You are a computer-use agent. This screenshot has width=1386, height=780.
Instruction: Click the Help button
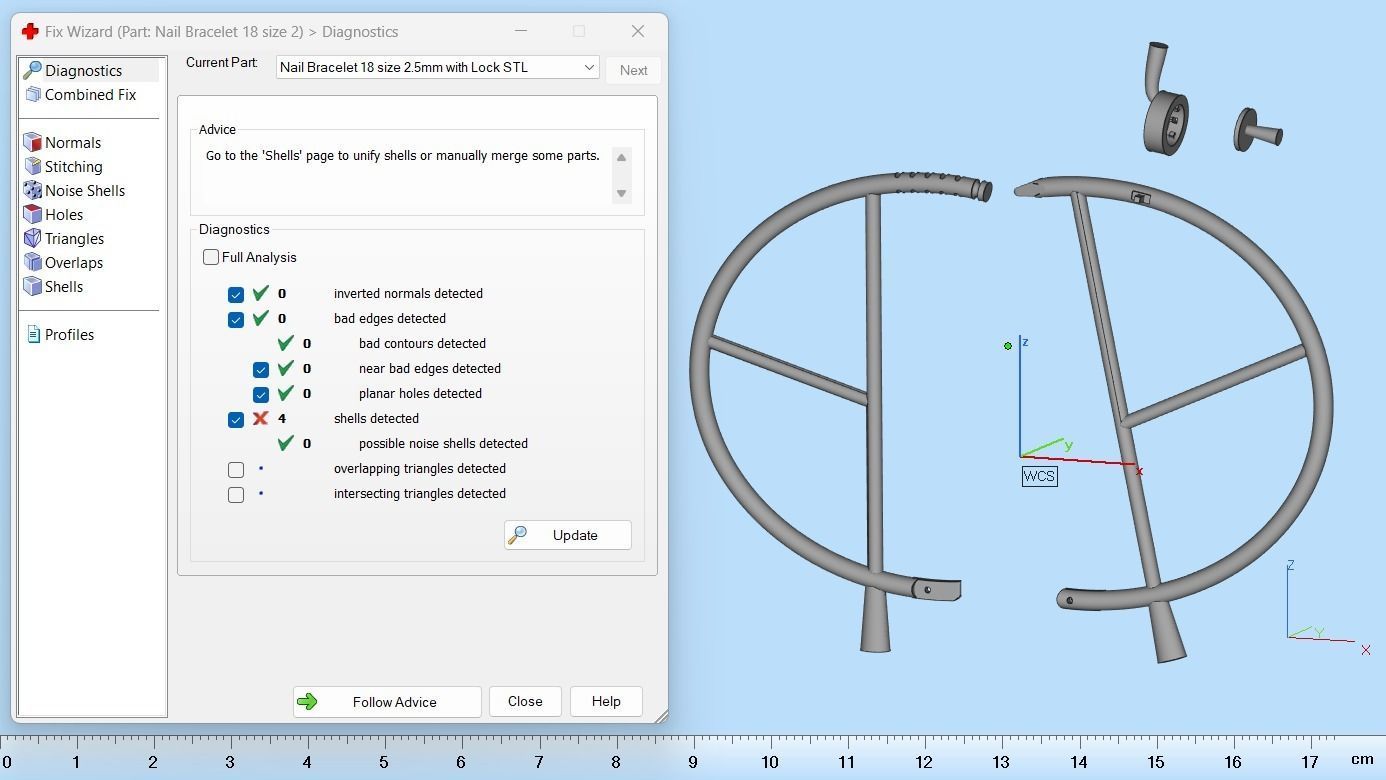tap(606, 702)
